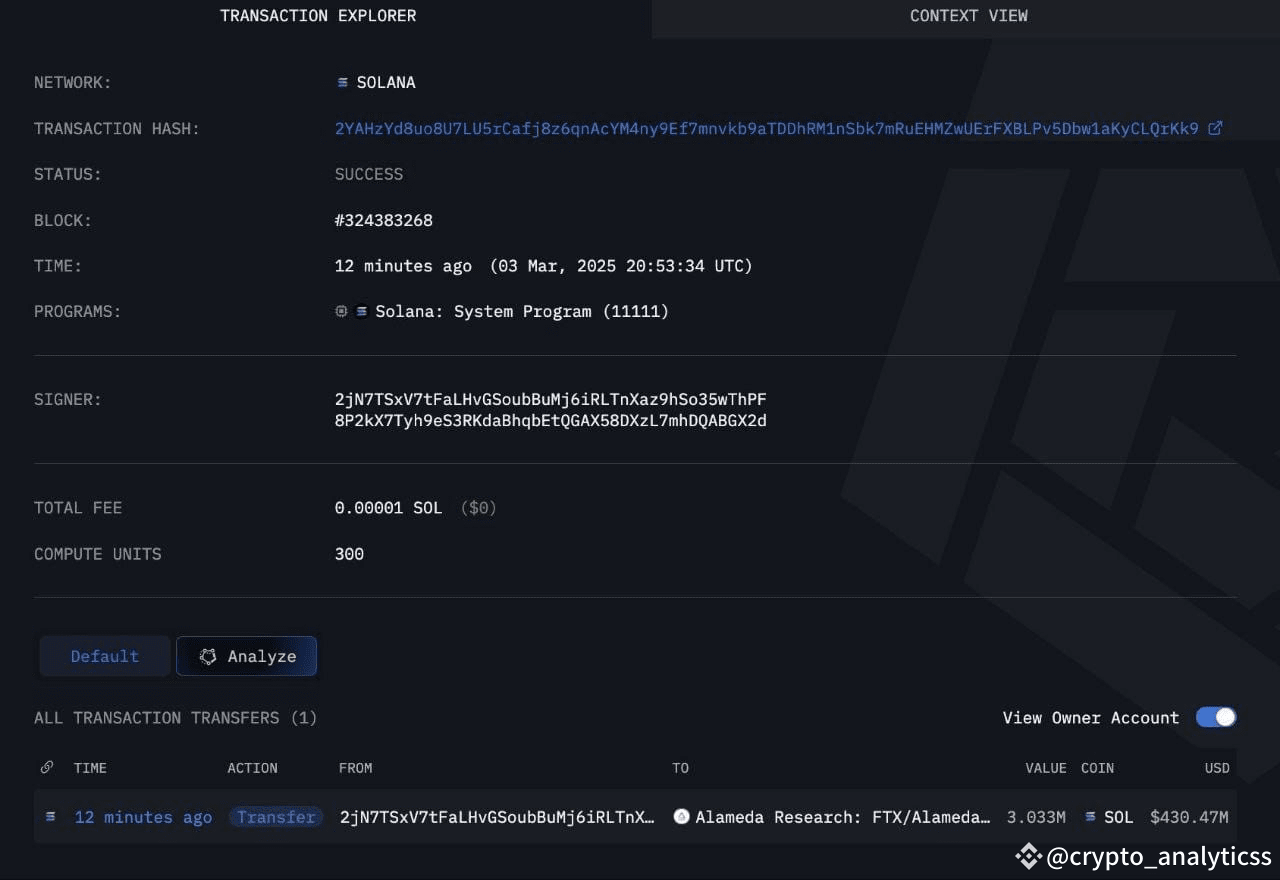The width and height of the screenshot is (1280, 880).
Task: Click the Analyze button's sparkle icon
Action: click(208, 657)
